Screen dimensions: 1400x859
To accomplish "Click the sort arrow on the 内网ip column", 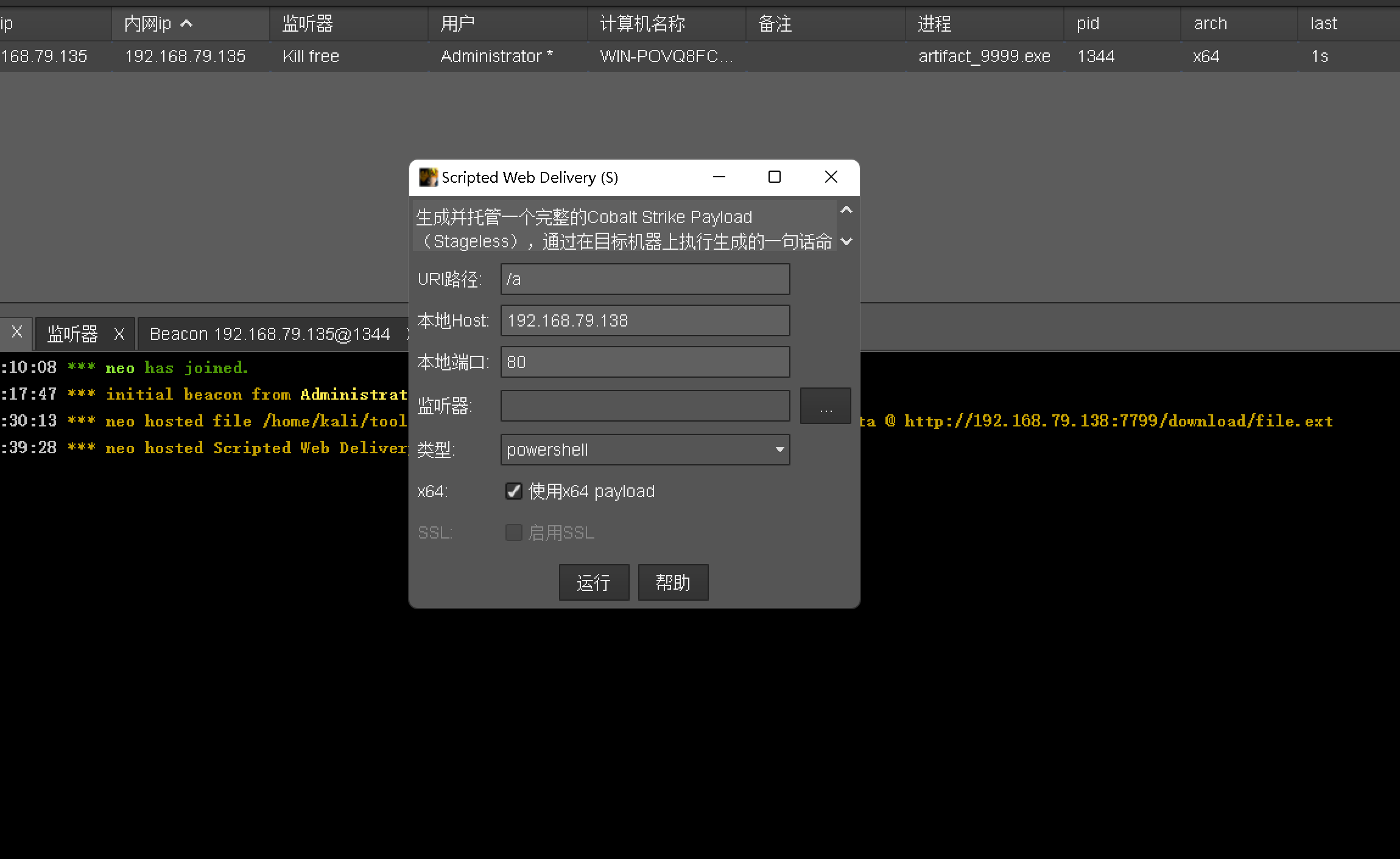I will (x=187, y=24).
